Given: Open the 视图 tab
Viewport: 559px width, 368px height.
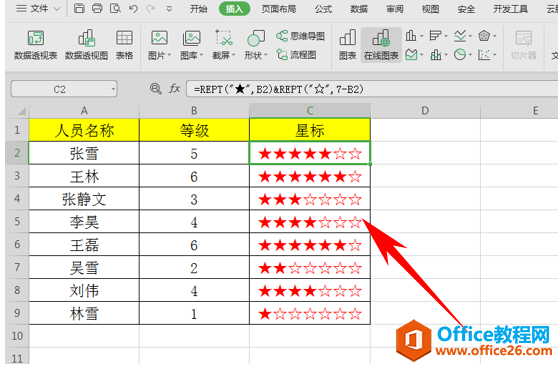Looking at the screenshot, I should point(430,9).
